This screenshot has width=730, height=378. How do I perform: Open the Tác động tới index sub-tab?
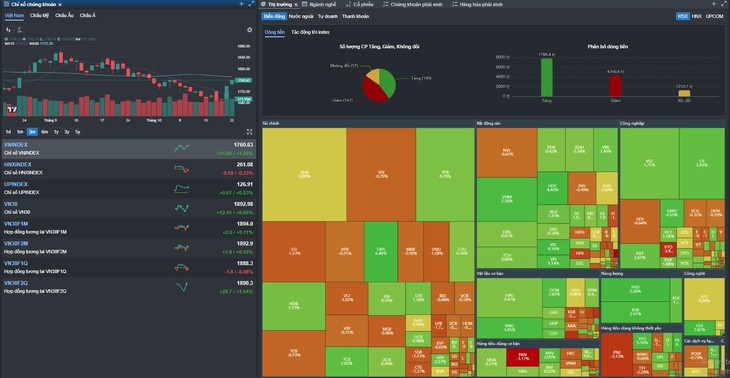[310, 33]
